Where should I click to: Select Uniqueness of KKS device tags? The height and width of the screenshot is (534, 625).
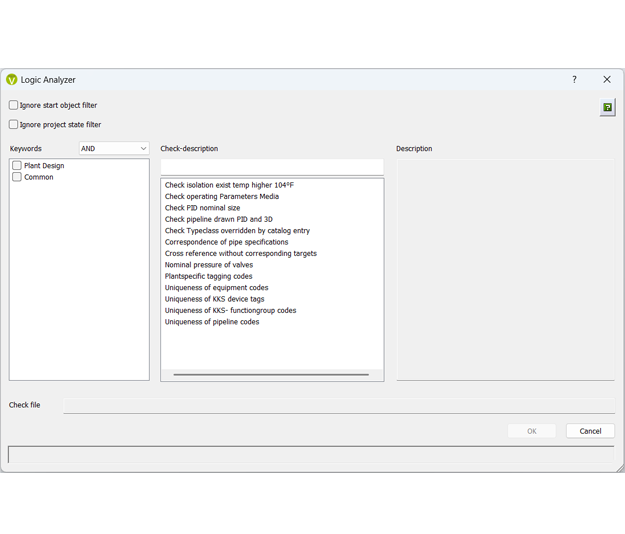(x=214, y=299)
